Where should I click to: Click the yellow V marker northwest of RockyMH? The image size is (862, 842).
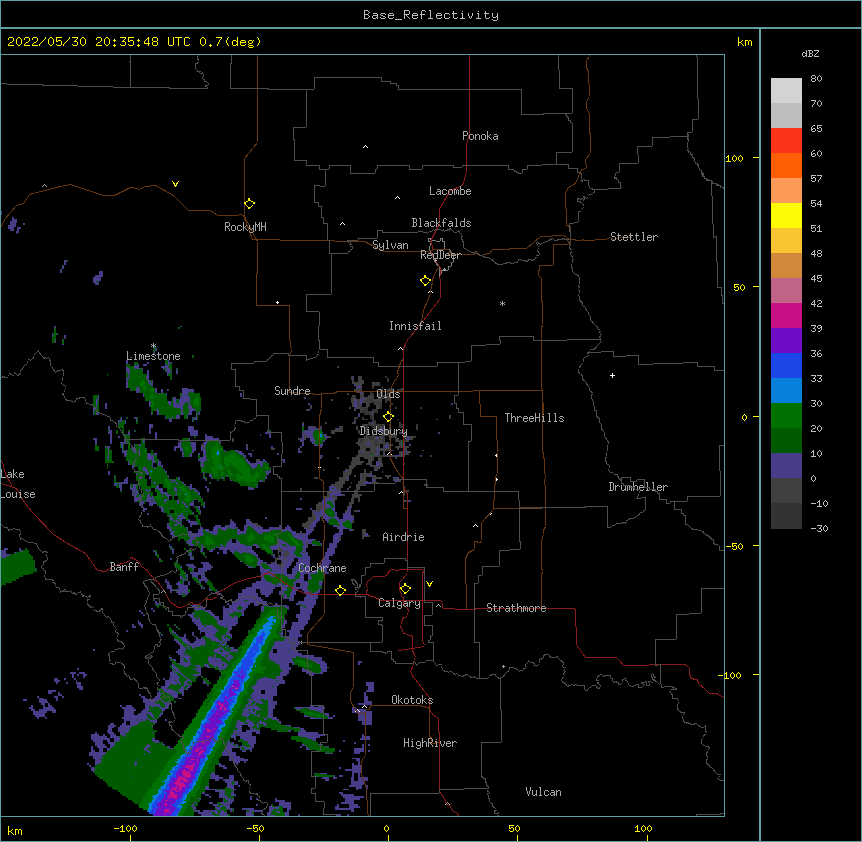coord(175,184)
